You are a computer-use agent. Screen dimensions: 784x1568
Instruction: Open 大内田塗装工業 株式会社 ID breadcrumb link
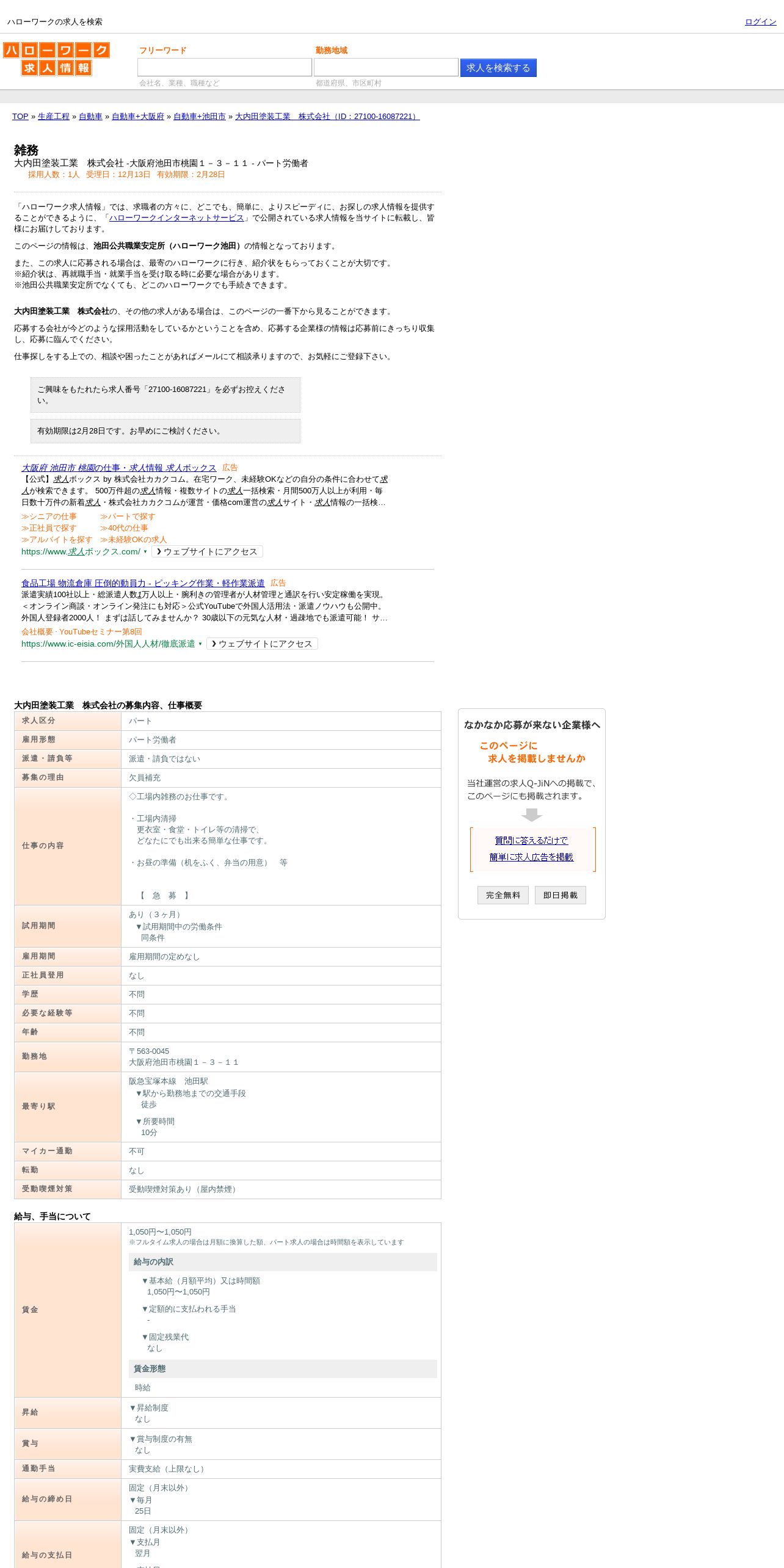327,117
